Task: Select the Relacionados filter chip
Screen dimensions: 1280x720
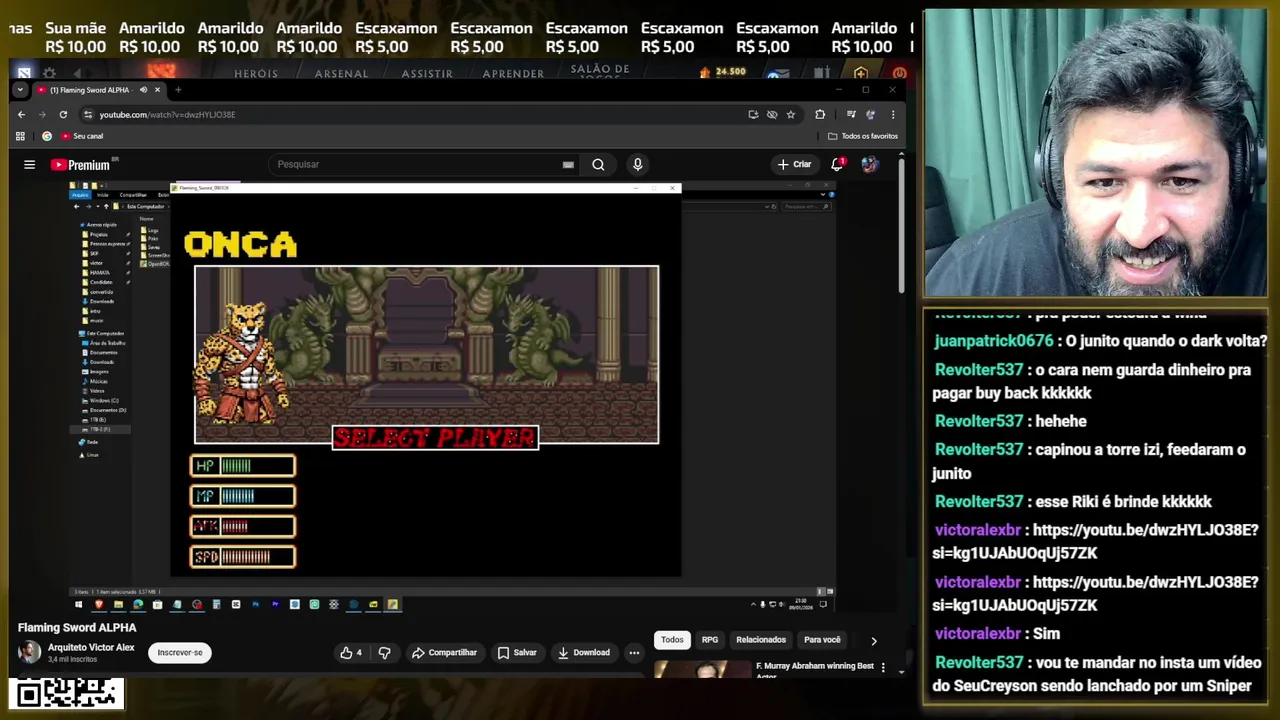Action: (761, 640)
